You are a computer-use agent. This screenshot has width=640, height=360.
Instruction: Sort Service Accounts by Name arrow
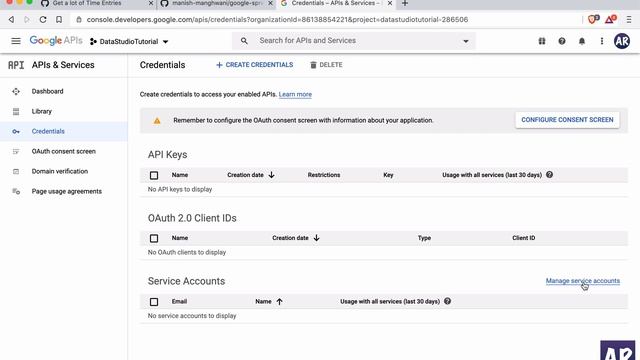pos(279,302)
